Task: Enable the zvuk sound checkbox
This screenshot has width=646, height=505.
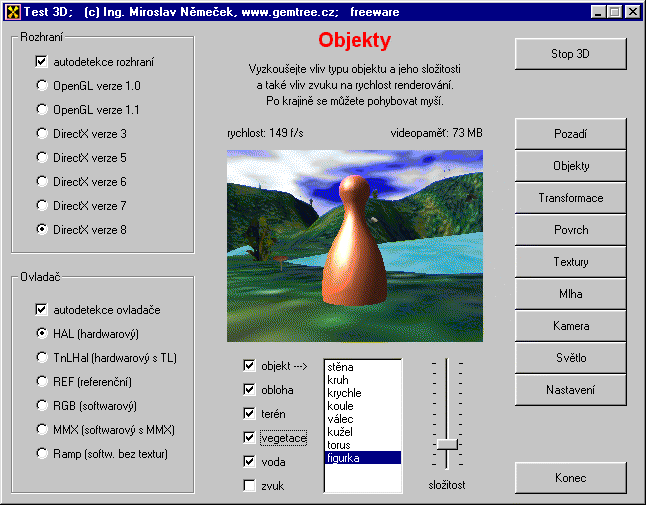Action: coord(249,486)
